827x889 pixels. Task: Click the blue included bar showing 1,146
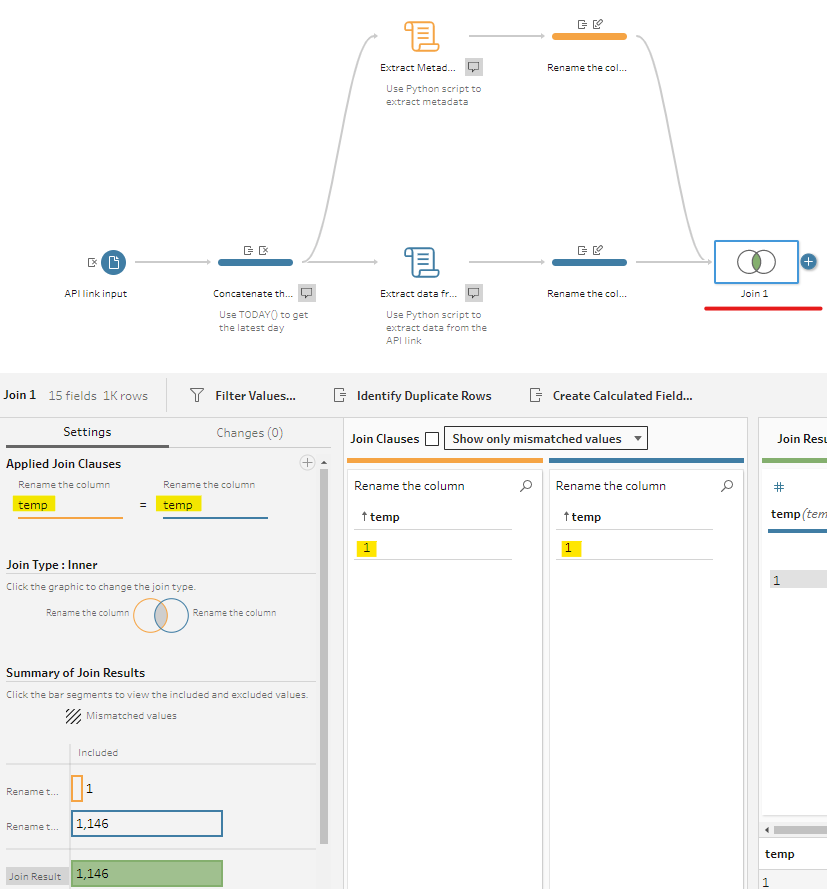147,823
